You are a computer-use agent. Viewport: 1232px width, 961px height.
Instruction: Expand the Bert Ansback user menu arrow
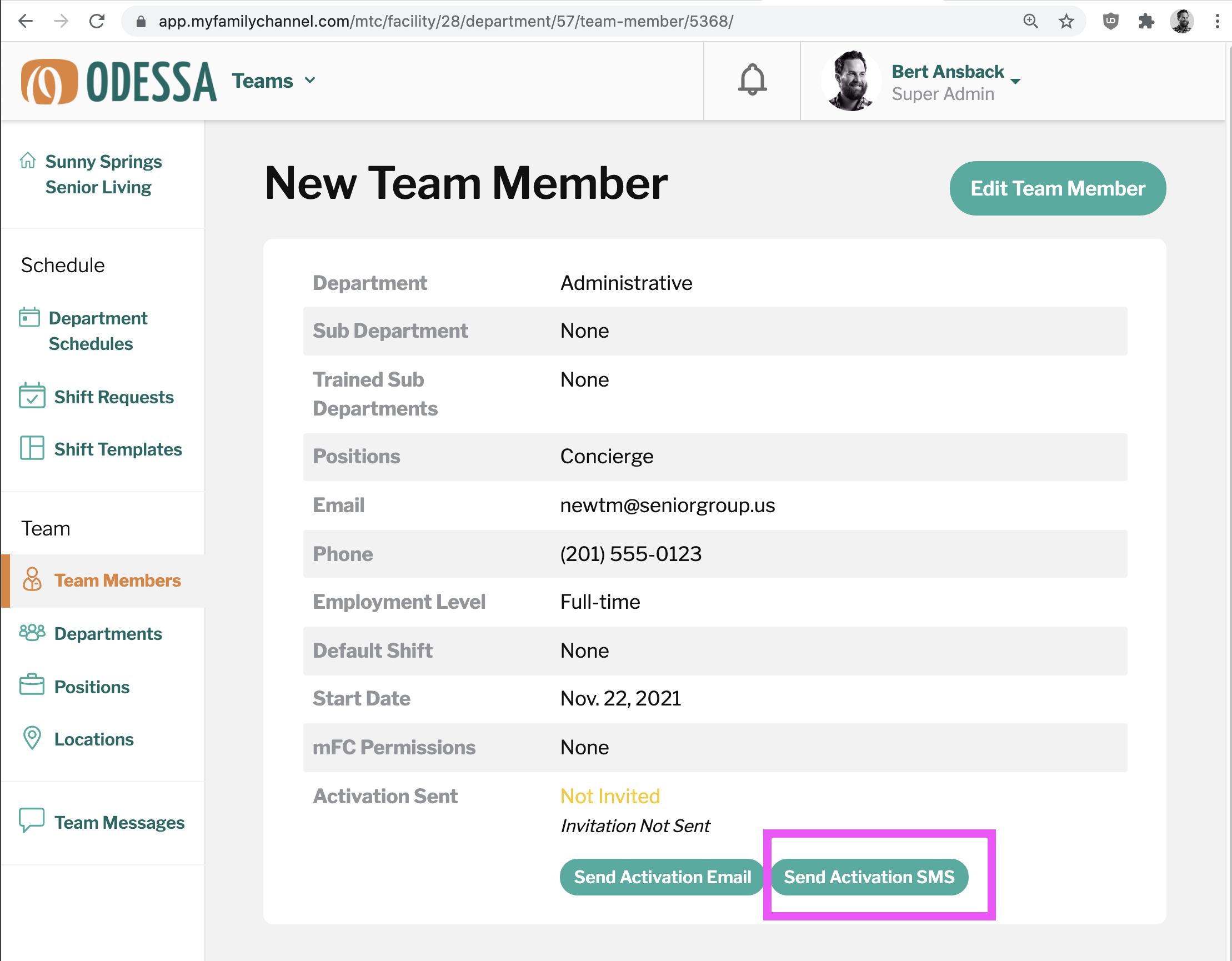(1016, 81)
